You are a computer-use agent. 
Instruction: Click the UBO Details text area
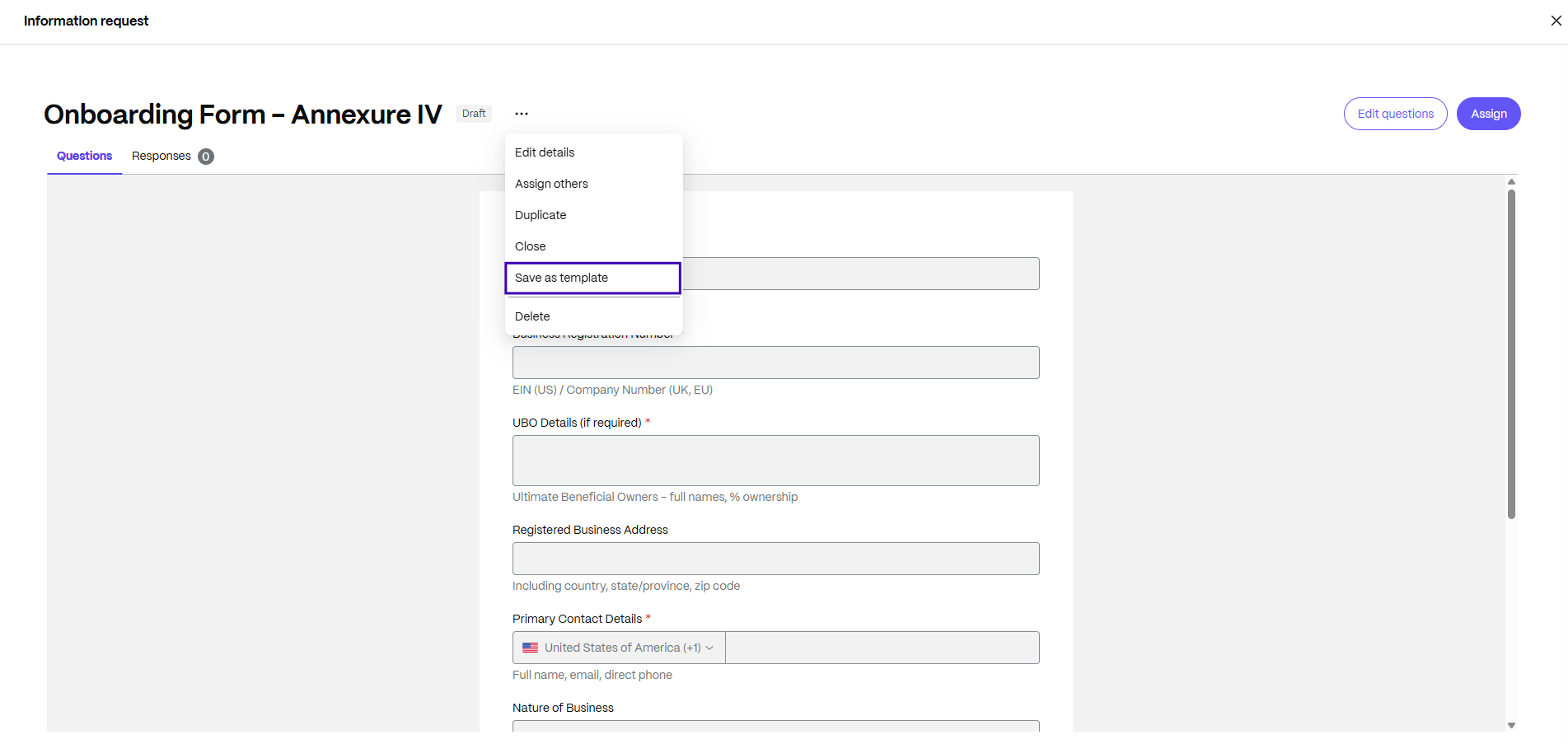coord(775,460)
